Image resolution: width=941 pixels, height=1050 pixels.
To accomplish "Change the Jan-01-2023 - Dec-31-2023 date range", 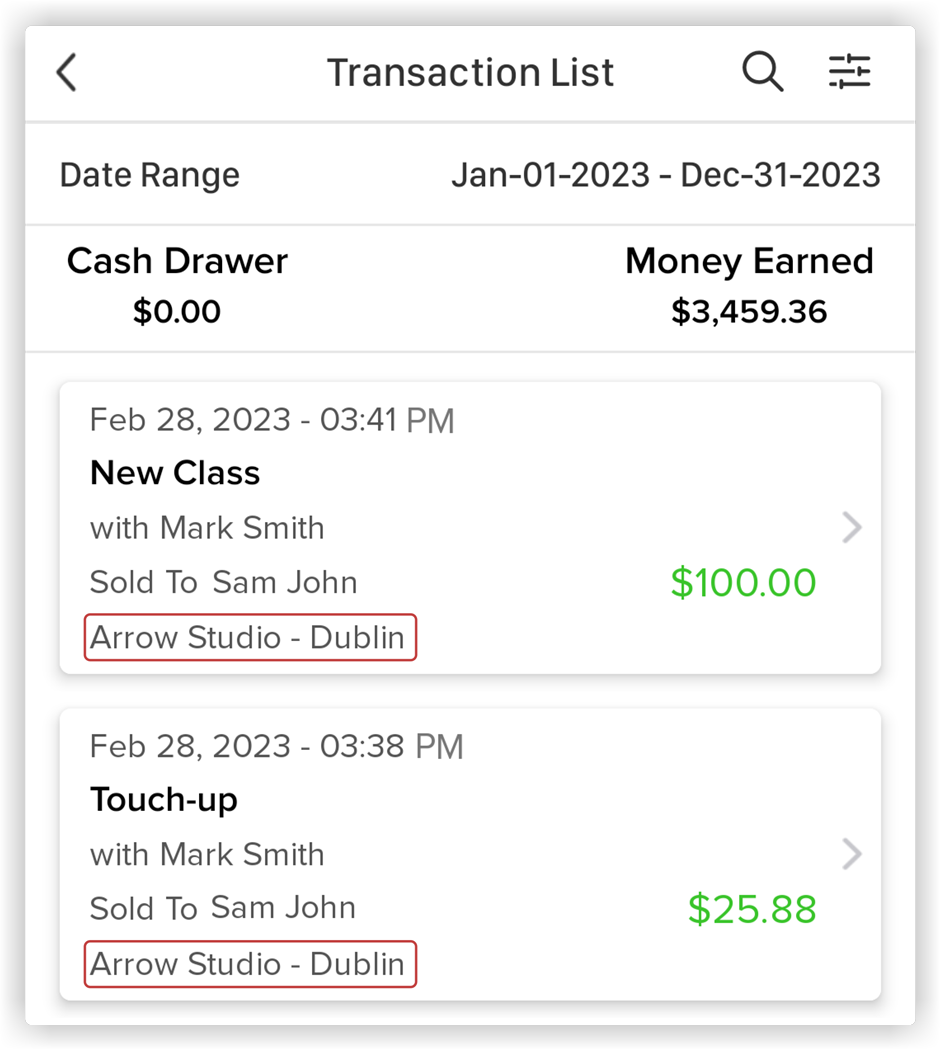I will point(666,175).
